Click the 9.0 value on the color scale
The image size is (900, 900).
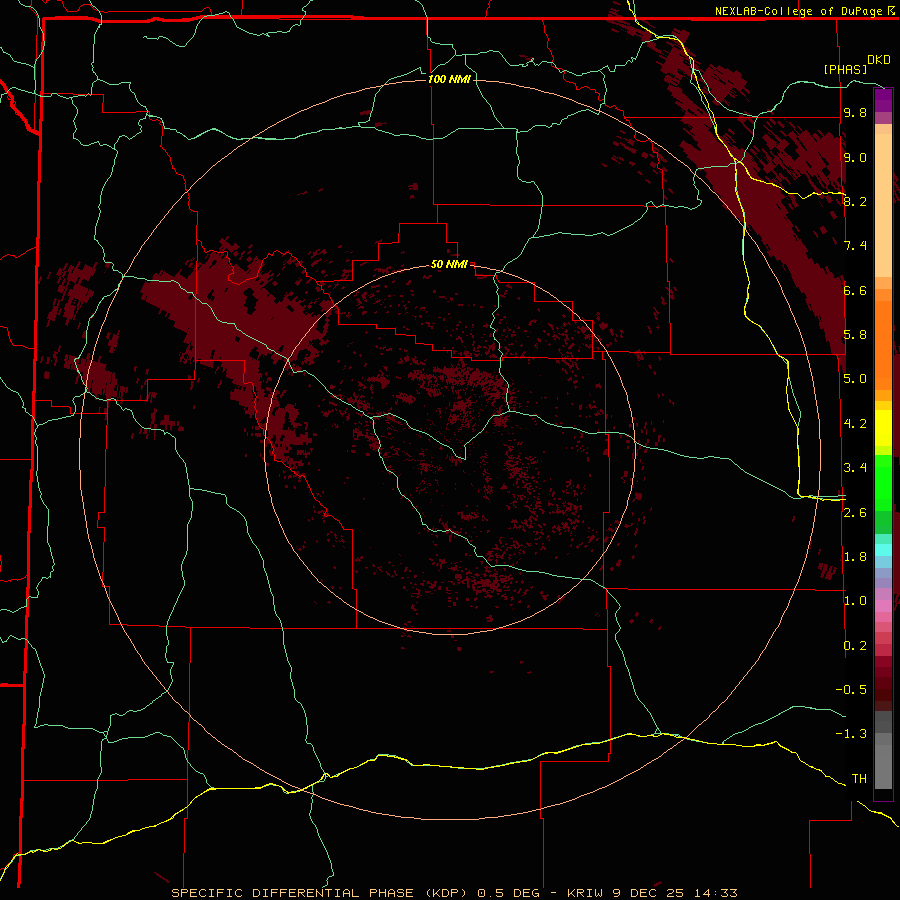(855, 157)
